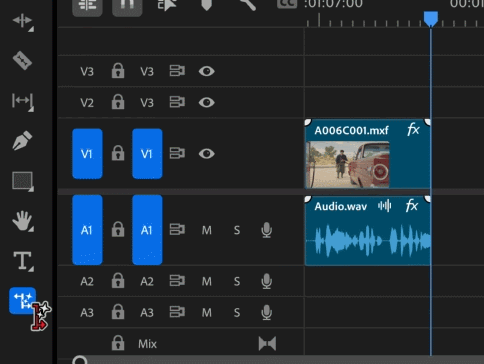The height and width of the screenshot is (364, 484).
Task: Toggle sync lock on track A2
Action: 177,281
